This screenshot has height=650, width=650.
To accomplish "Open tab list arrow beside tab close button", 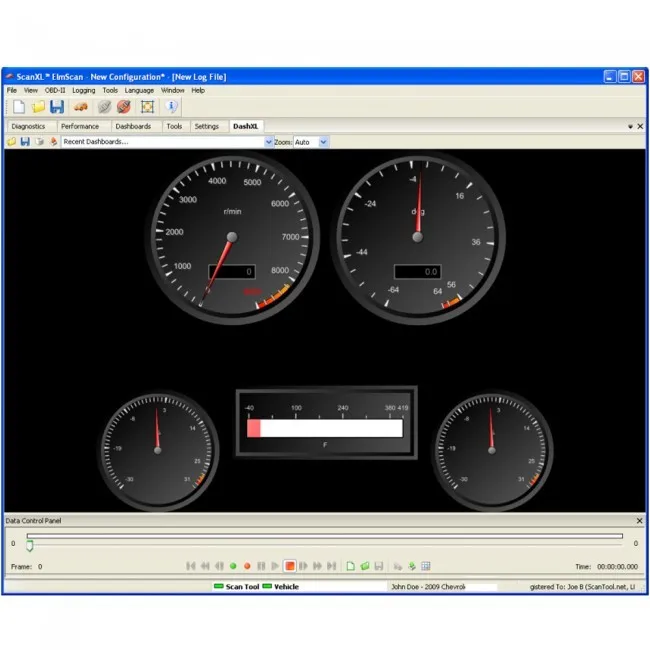I will coord(630,126).
